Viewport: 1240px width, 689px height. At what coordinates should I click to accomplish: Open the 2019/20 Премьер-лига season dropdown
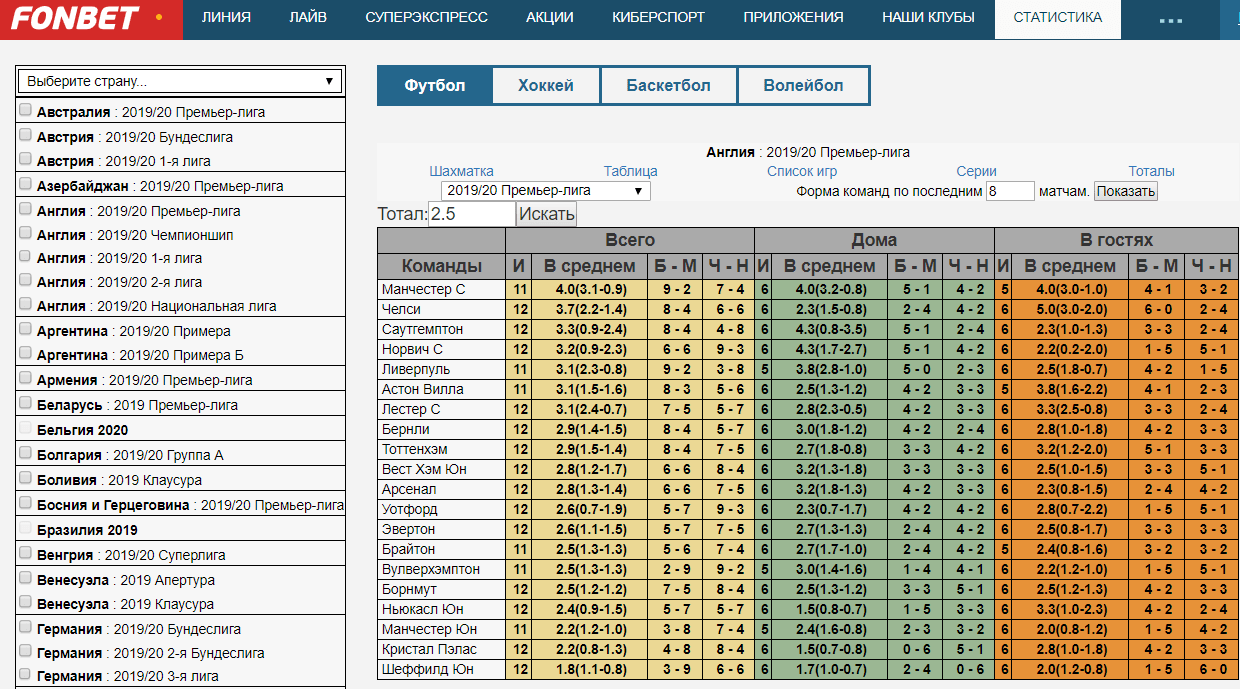[545, 191]
